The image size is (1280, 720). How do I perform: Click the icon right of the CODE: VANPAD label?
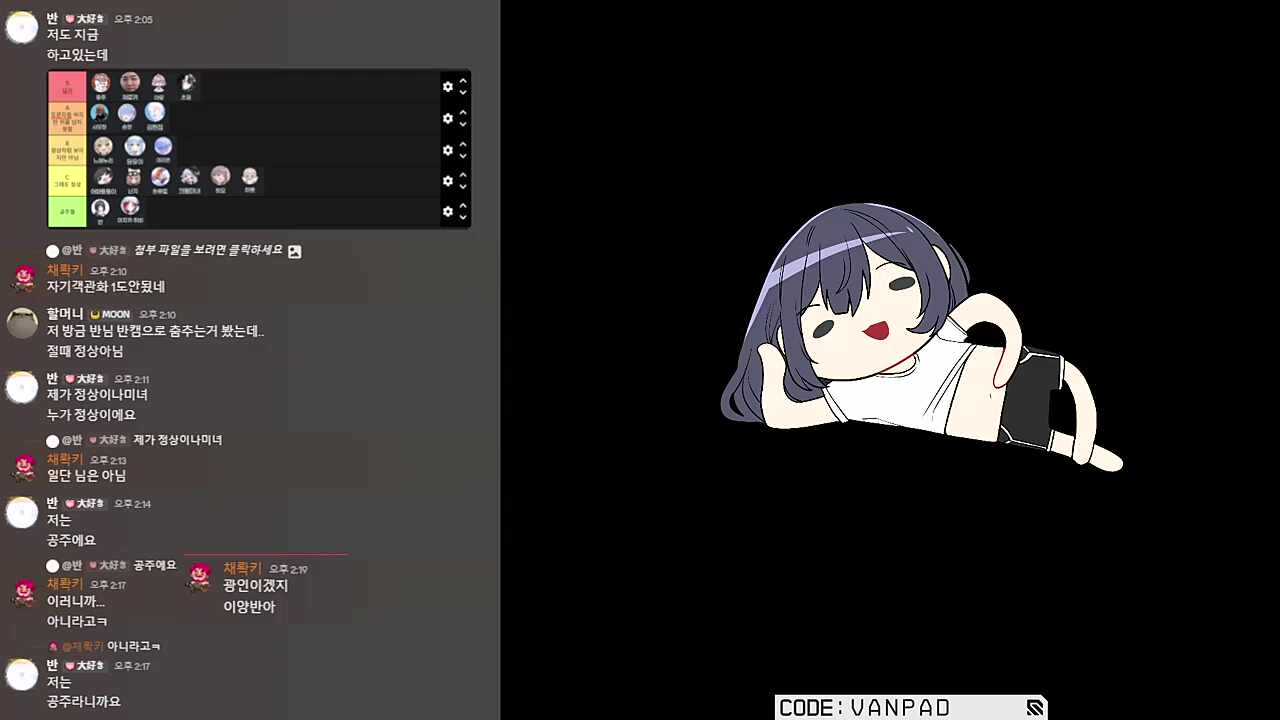[x=1034, y=708]
